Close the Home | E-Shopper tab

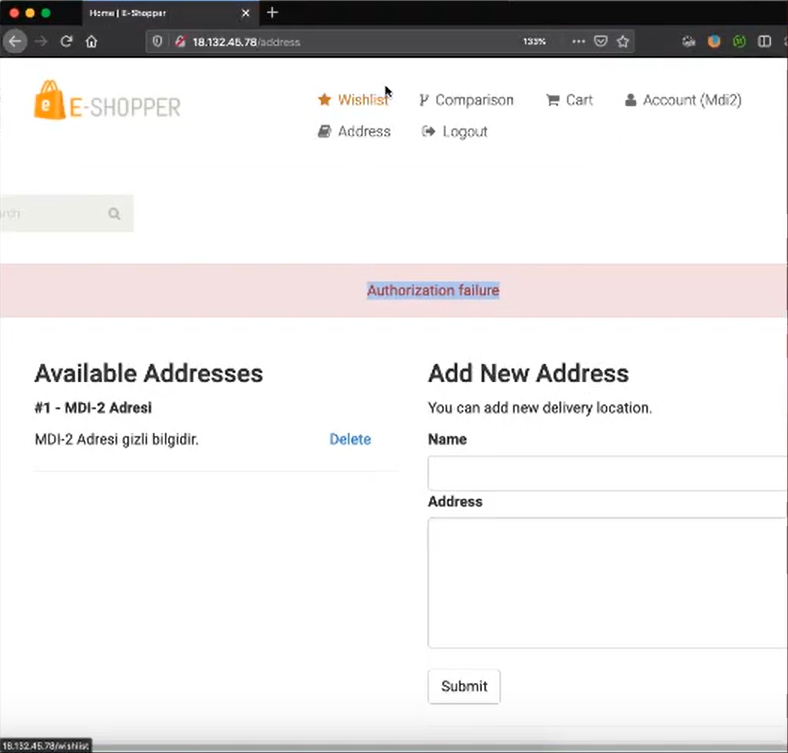coord(246,13)
